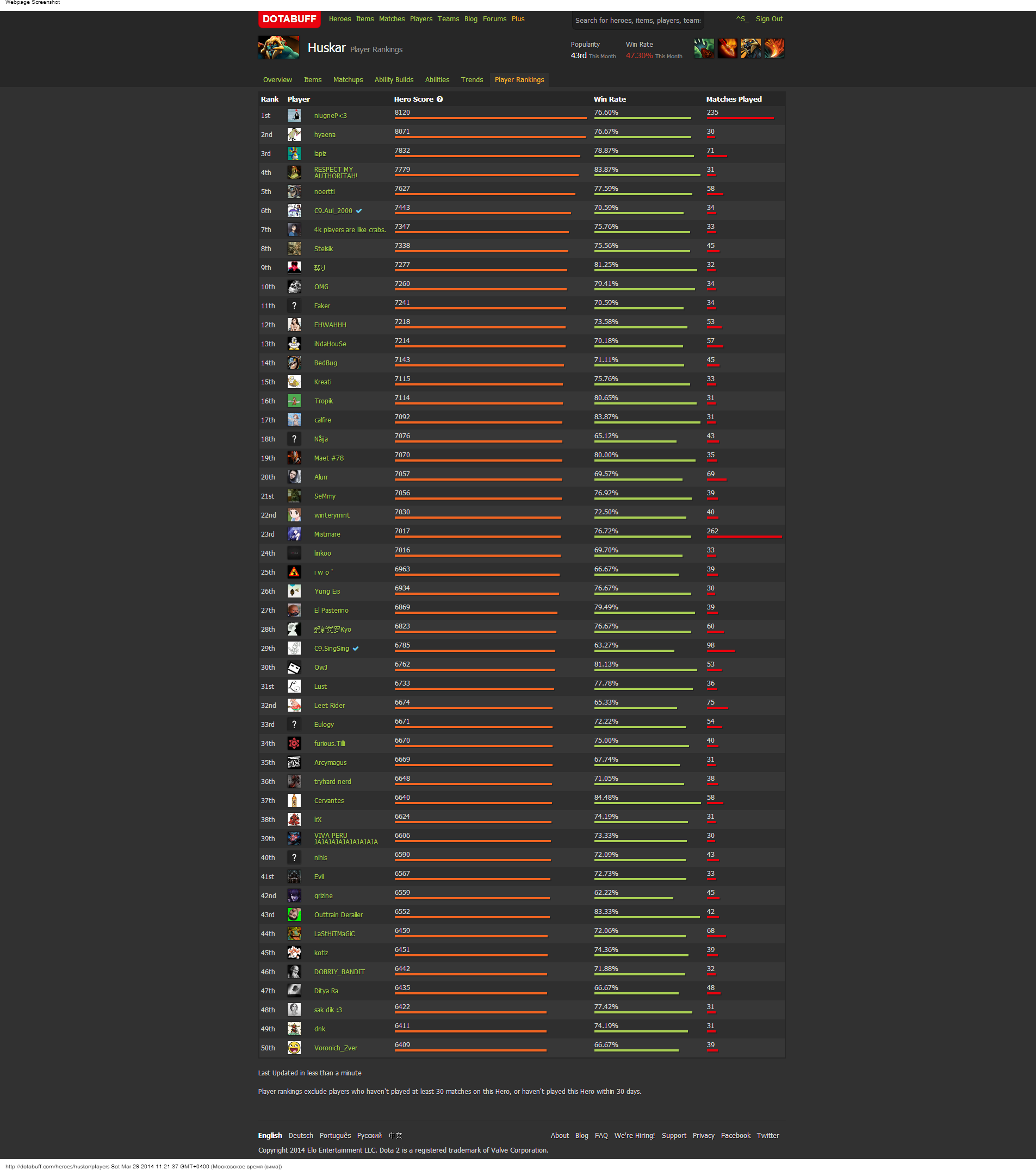Select the Inner Vitality ability icon
The image size is (1036, 1170).
tap(704, 48)
